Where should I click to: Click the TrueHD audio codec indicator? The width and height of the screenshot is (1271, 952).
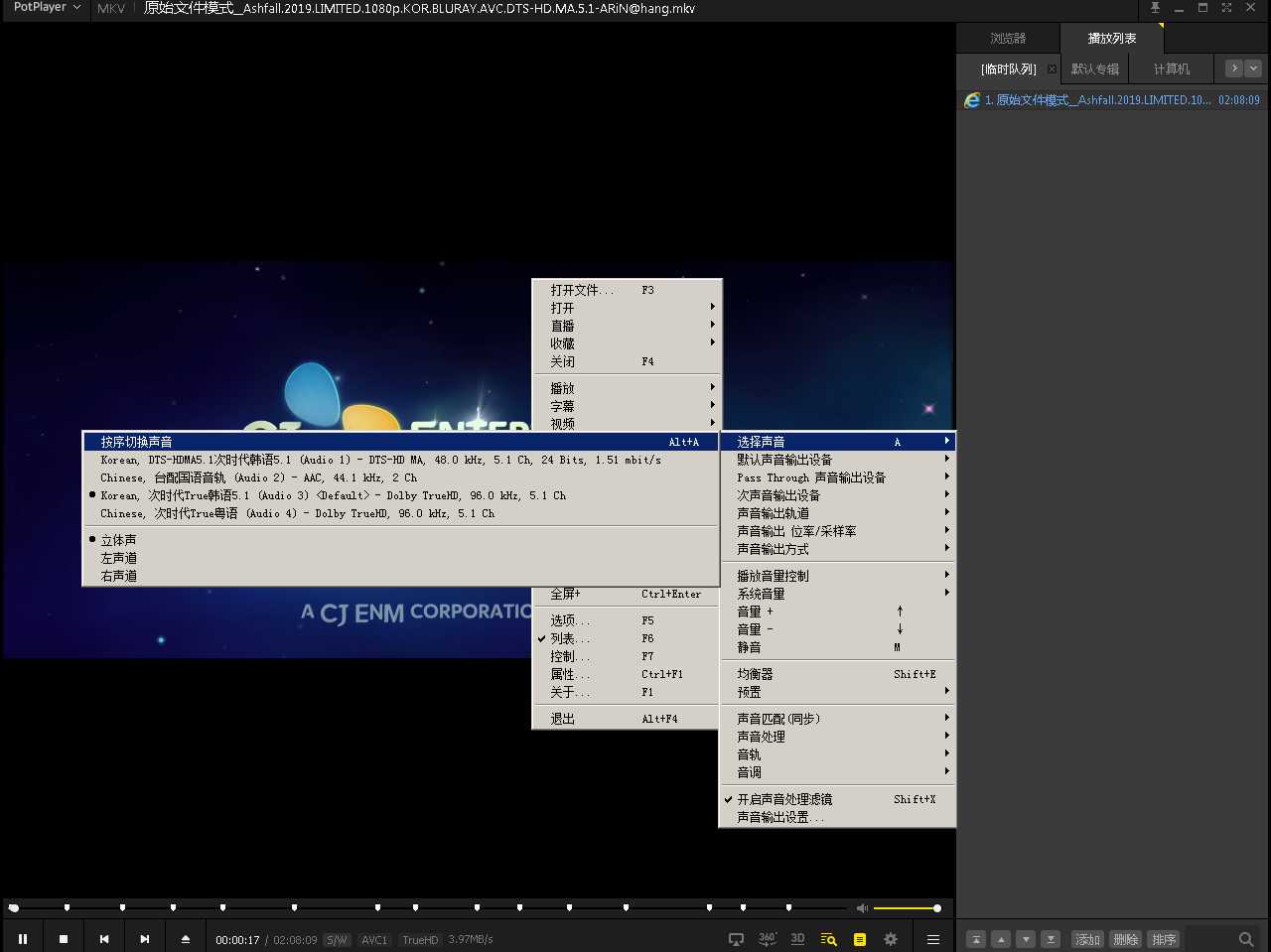point(420,939)
